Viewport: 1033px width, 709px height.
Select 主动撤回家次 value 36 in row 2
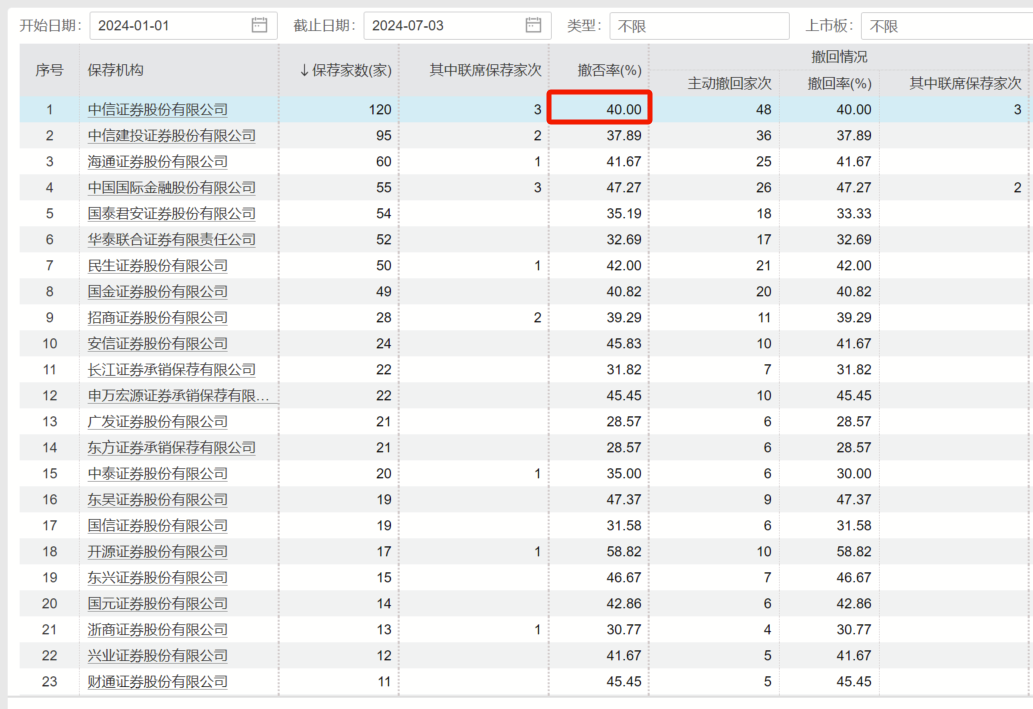(x=764, y=136)
